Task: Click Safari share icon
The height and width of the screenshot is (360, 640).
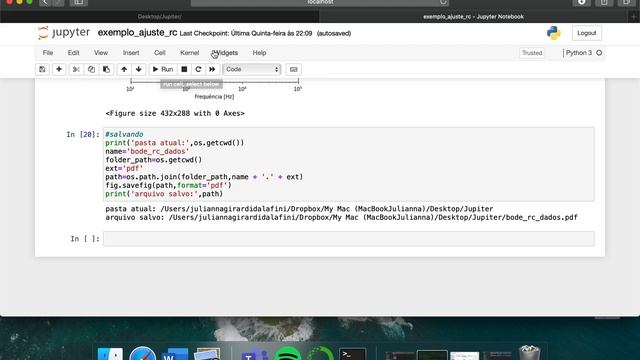Action: (x=604, y=2)
